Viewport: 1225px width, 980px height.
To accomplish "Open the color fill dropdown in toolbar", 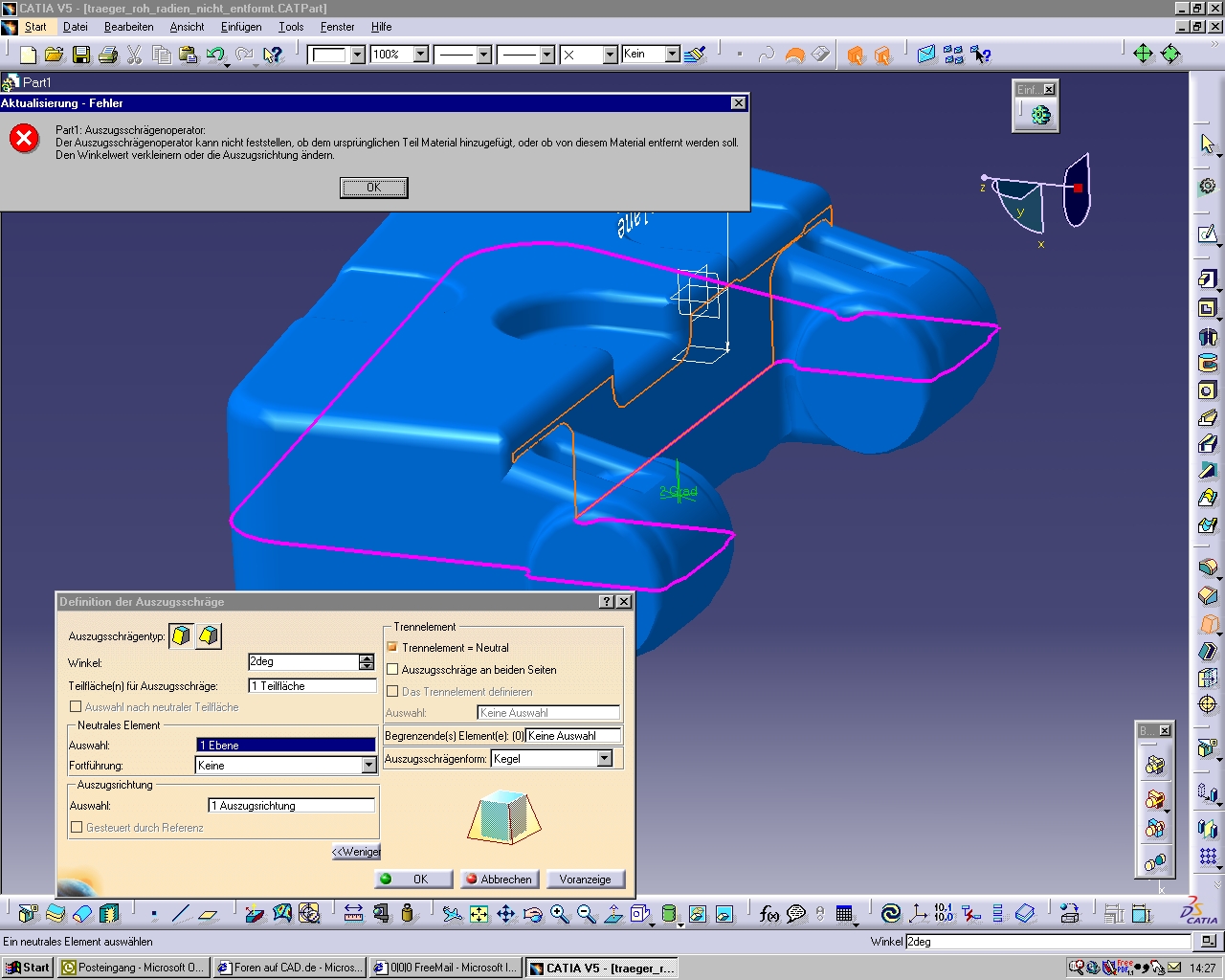I will coord(358,55).
